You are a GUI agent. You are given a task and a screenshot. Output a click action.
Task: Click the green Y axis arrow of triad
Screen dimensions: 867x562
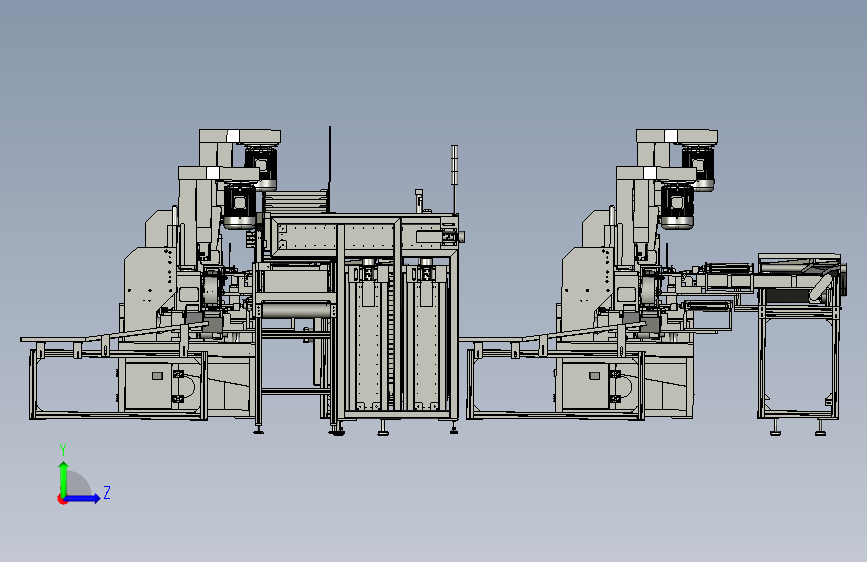pos(63,479)
